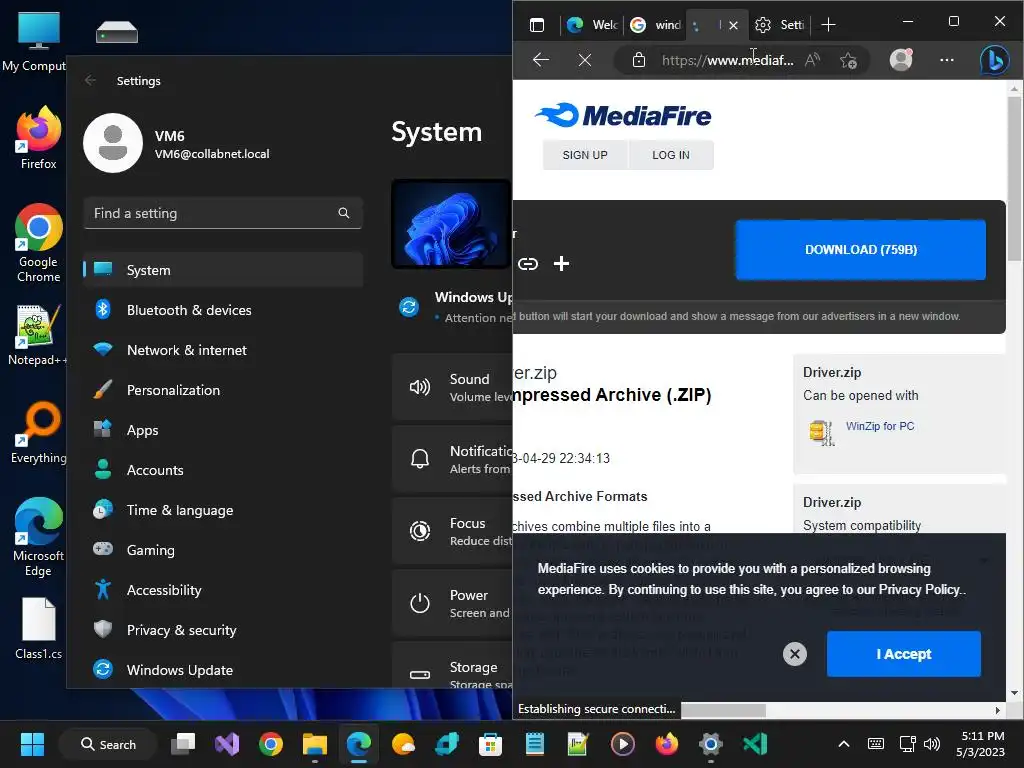Open a new tab in Edge
Image resolution: width=1024 pixels, height=768 pixels.
828,25
